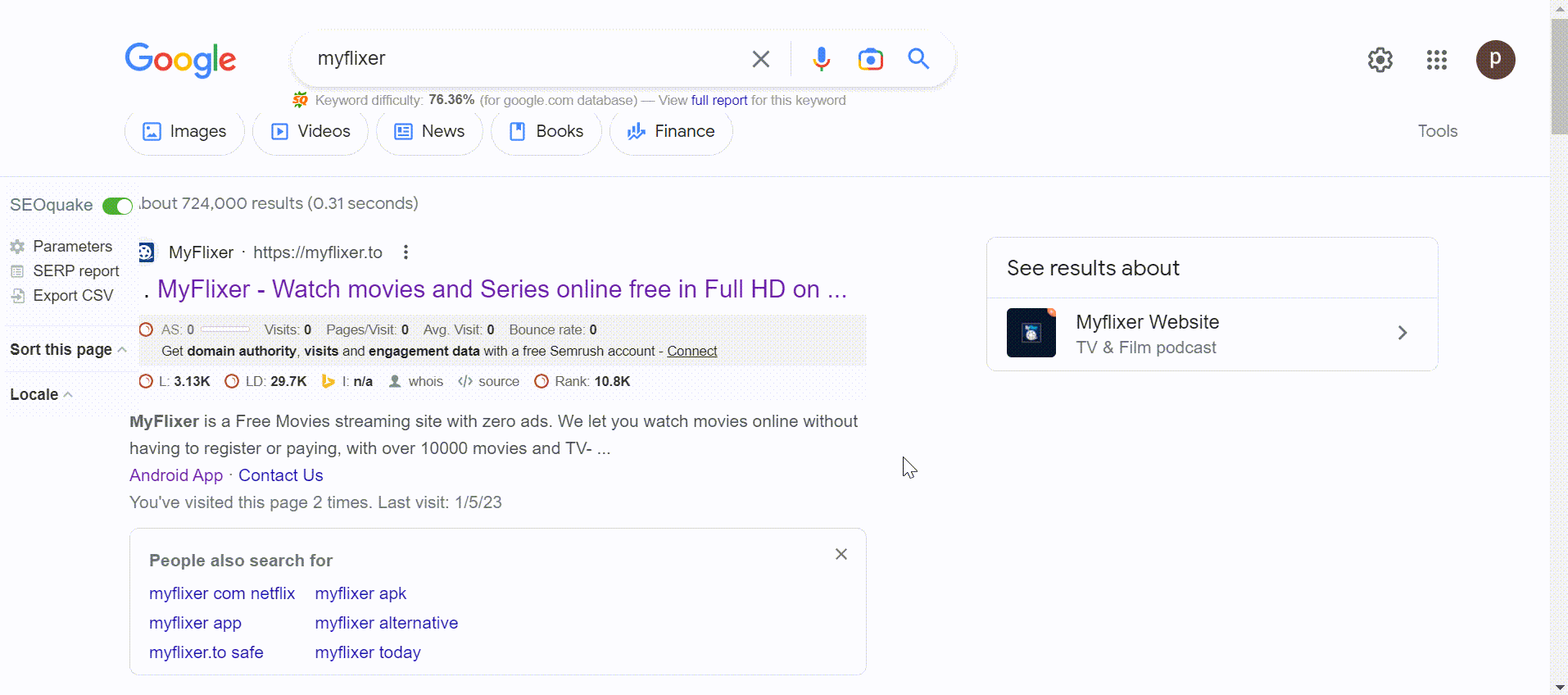Open Google Lens camera search
The image size is (1568, 695).
[x=870, y=59]
